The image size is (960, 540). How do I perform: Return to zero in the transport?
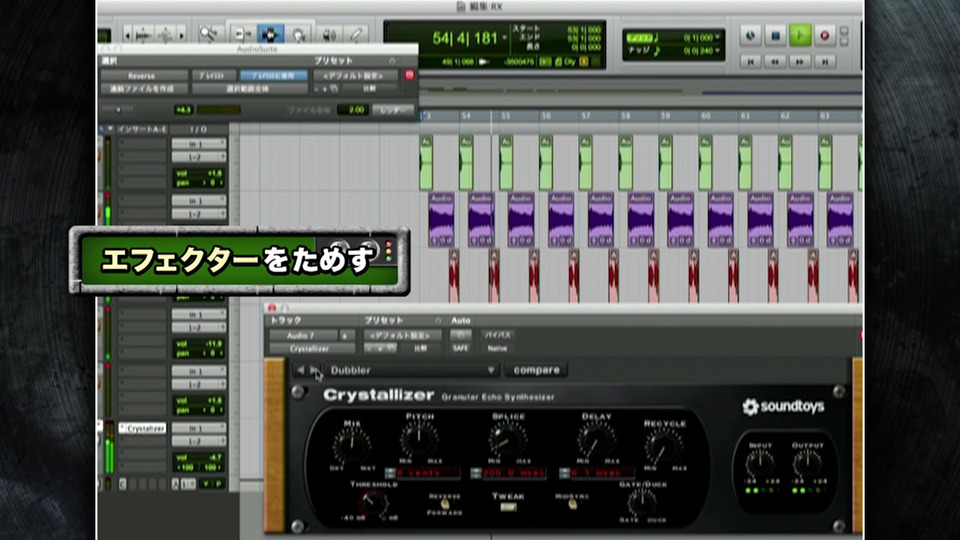pos(751,61)
